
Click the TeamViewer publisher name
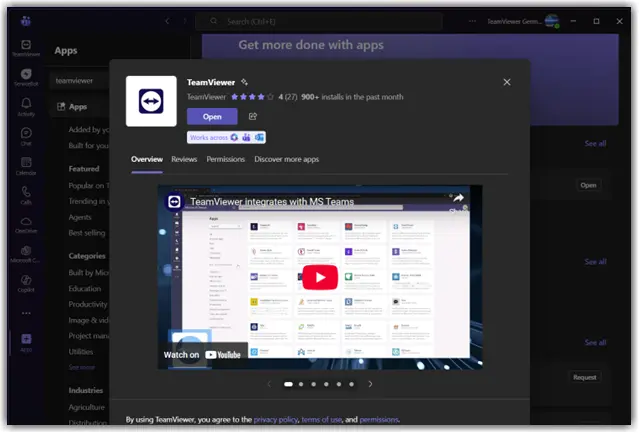coord(206,97)
